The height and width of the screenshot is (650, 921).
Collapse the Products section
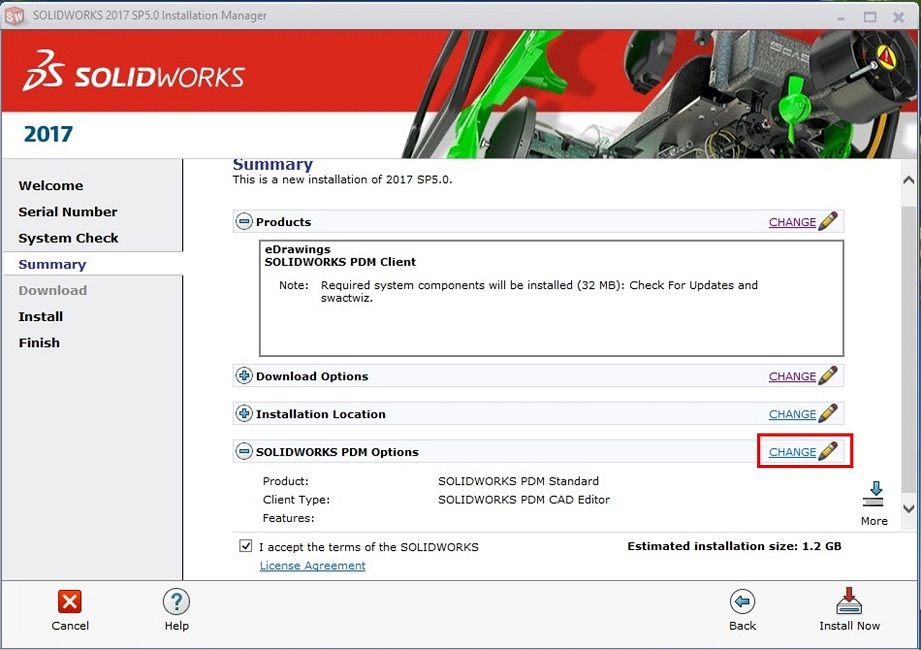pos(244,222)
